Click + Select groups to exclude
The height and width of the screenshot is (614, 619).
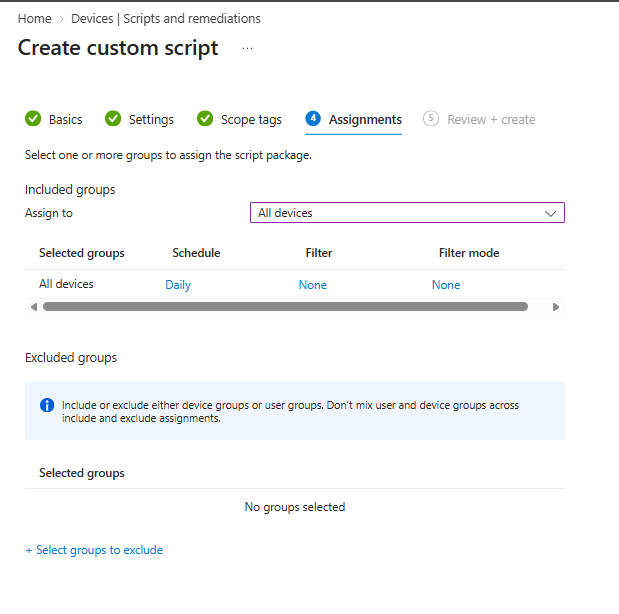pos(94,550)
